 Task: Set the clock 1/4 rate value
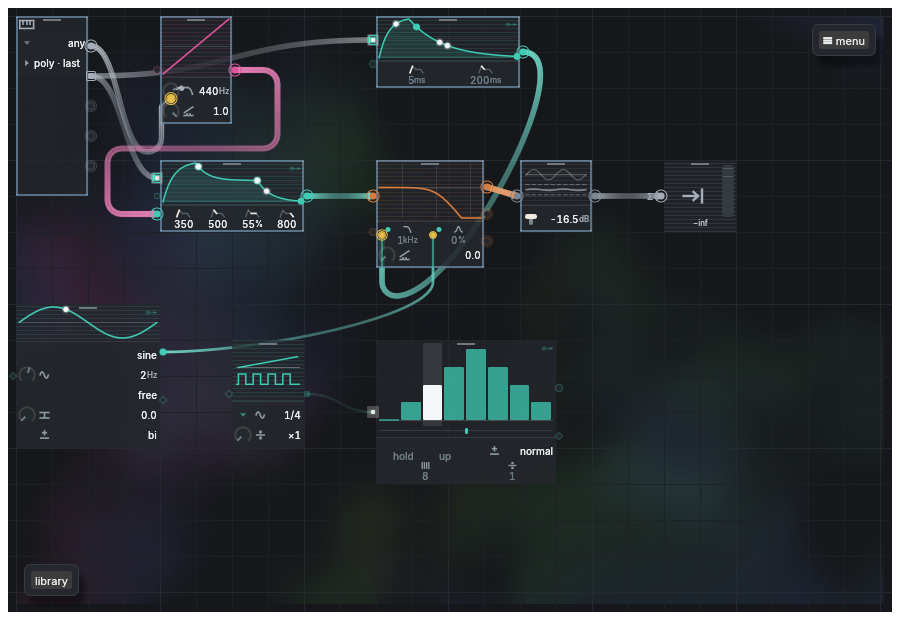tap(292, 415)
